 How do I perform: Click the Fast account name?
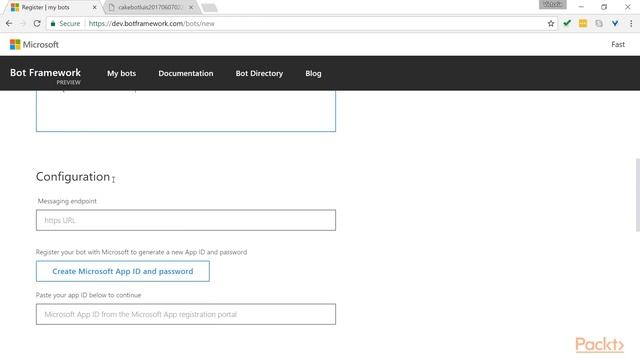[618, 44]
